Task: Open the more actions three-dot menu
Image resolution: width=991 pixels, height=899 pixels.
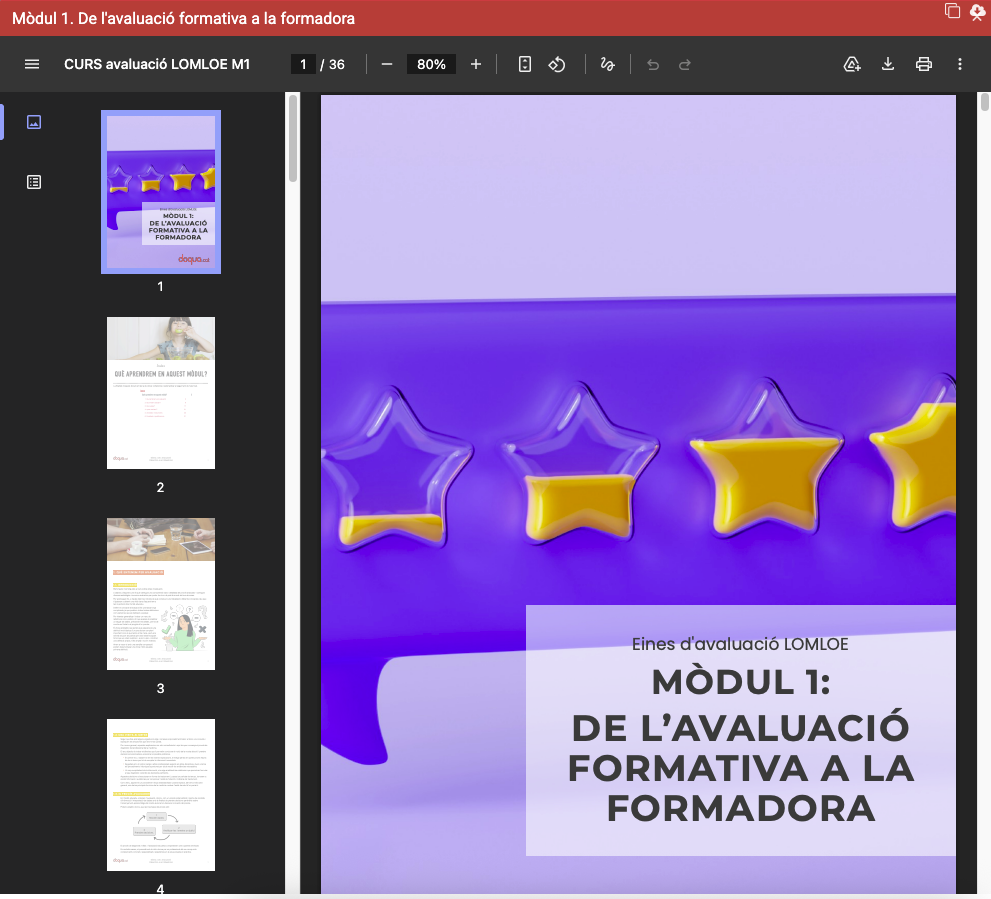Action: point(960,64)
